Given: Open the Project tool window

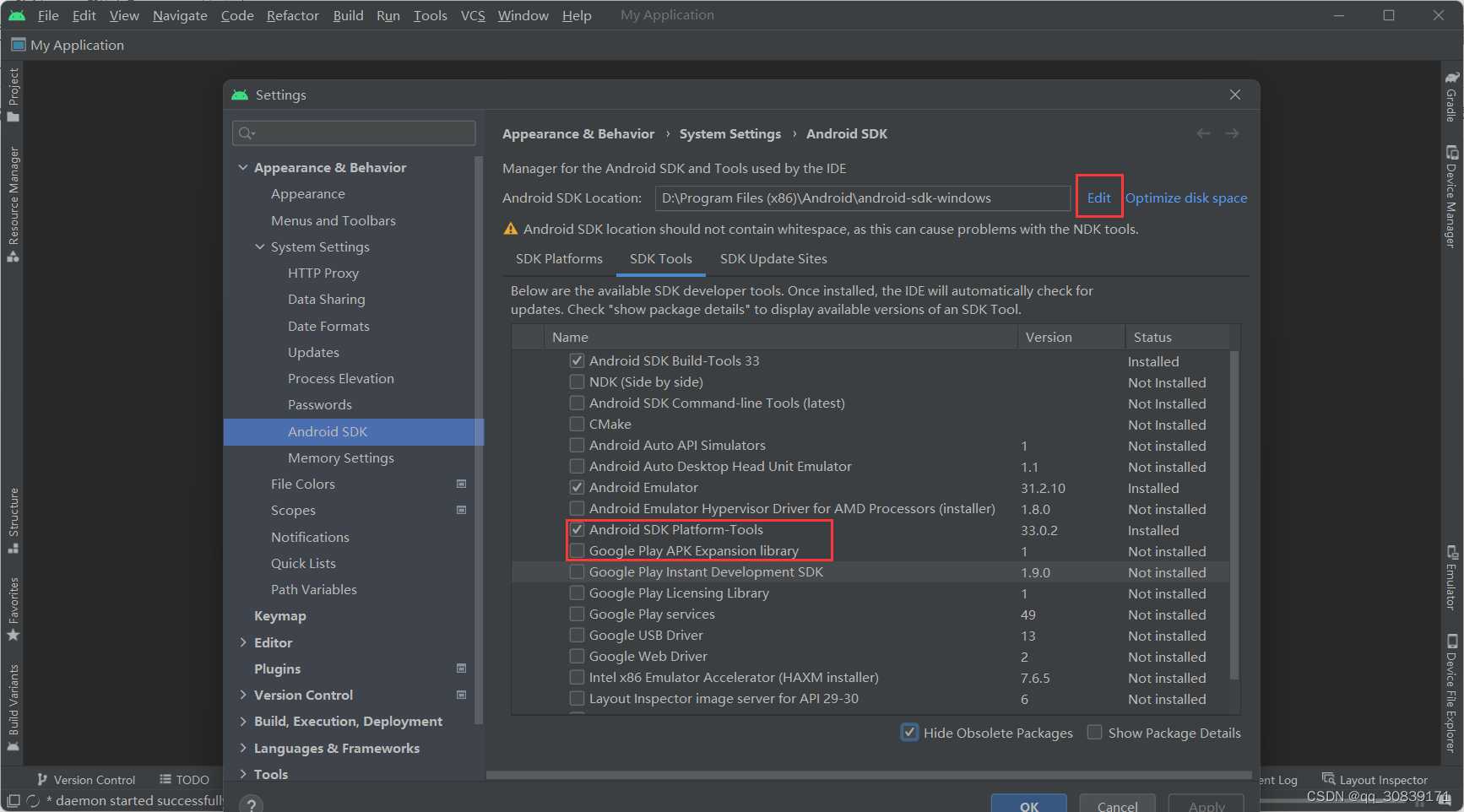Looking at the screenshot, I should (13, 94).
